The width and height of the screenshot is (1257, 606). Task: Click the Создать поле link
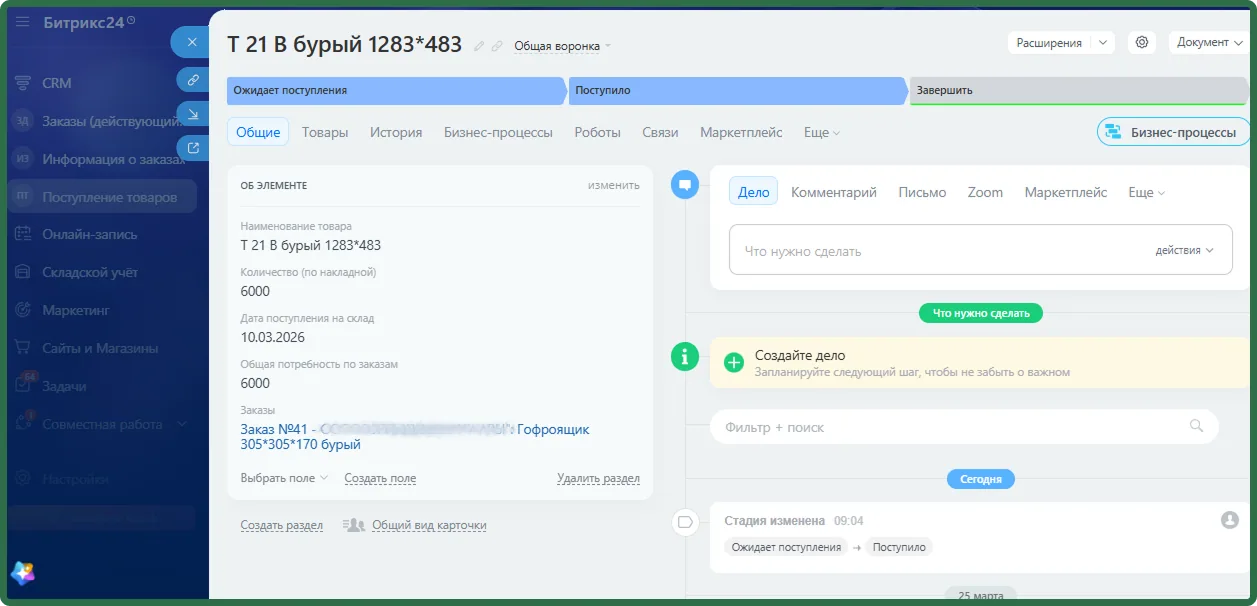[x=380, y=478]
